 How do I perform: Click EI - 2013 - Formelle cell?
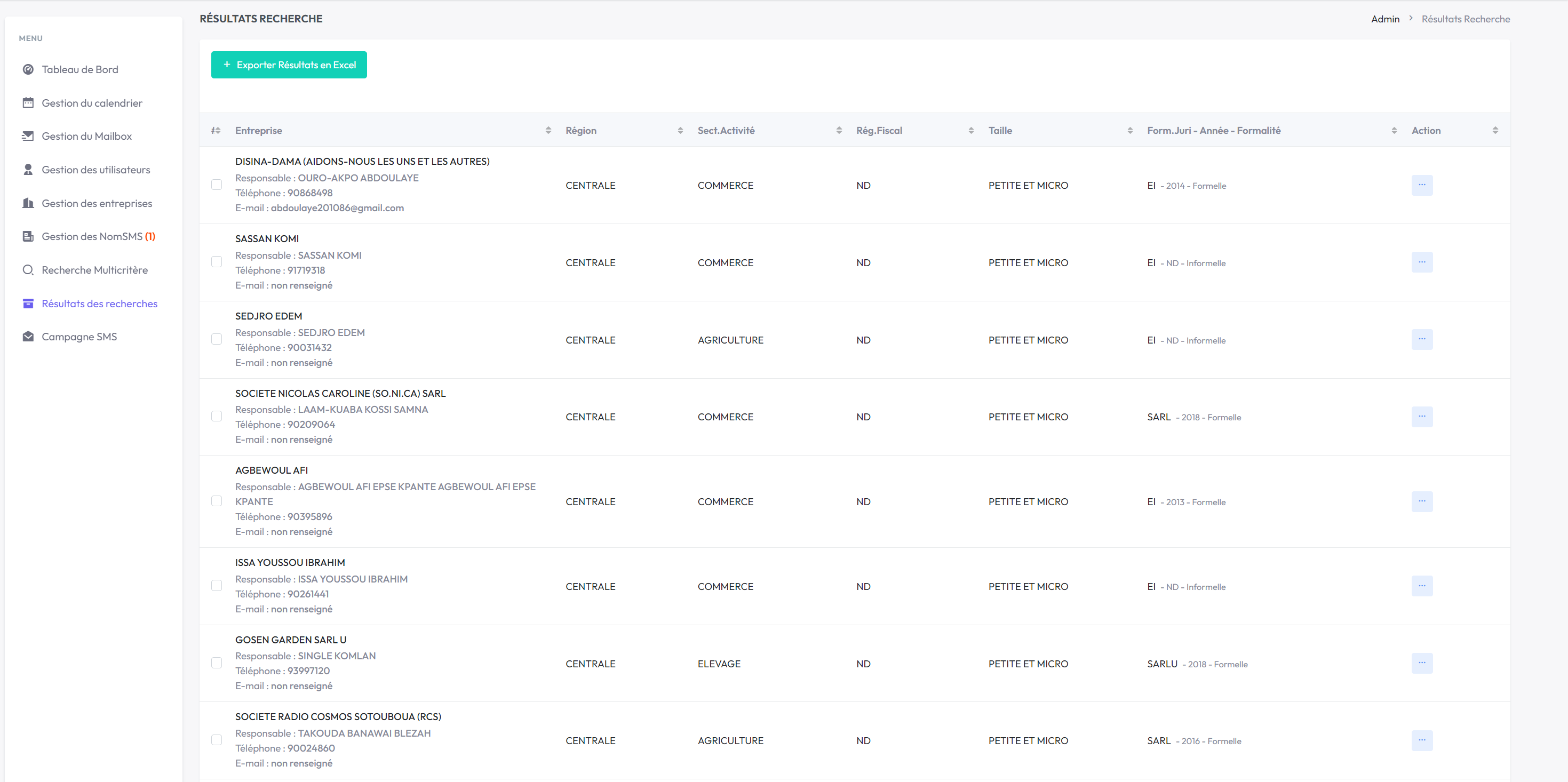pyautogui.click(x=1187, y=501)
